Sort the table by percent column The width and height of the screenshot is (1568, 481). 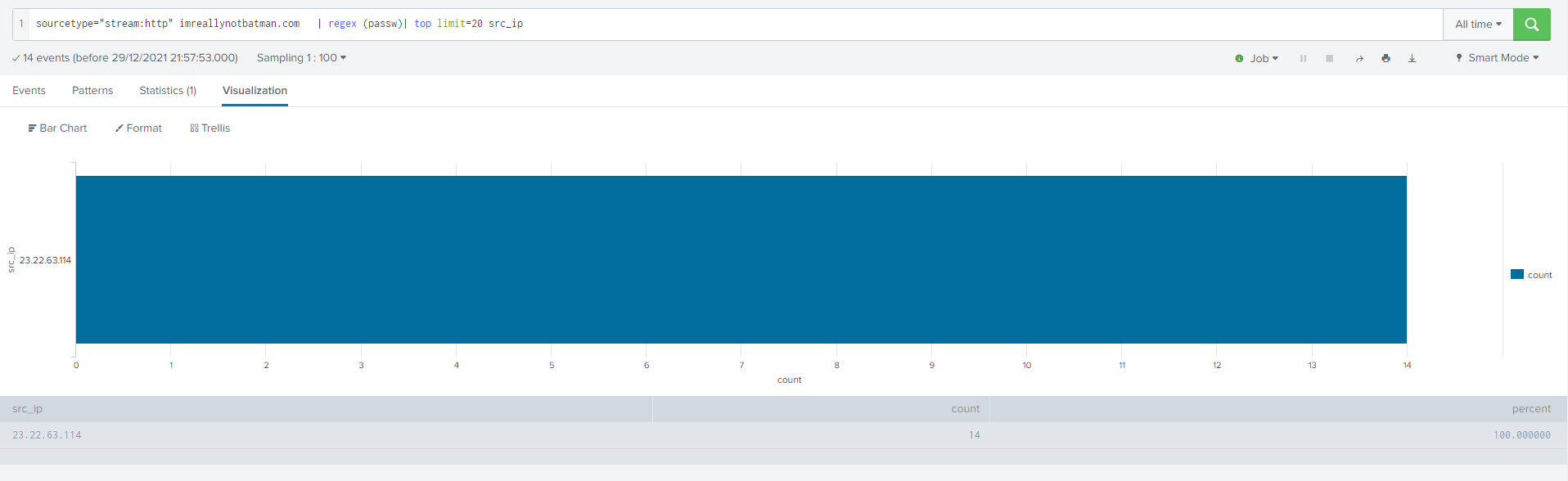[1530, 409]
